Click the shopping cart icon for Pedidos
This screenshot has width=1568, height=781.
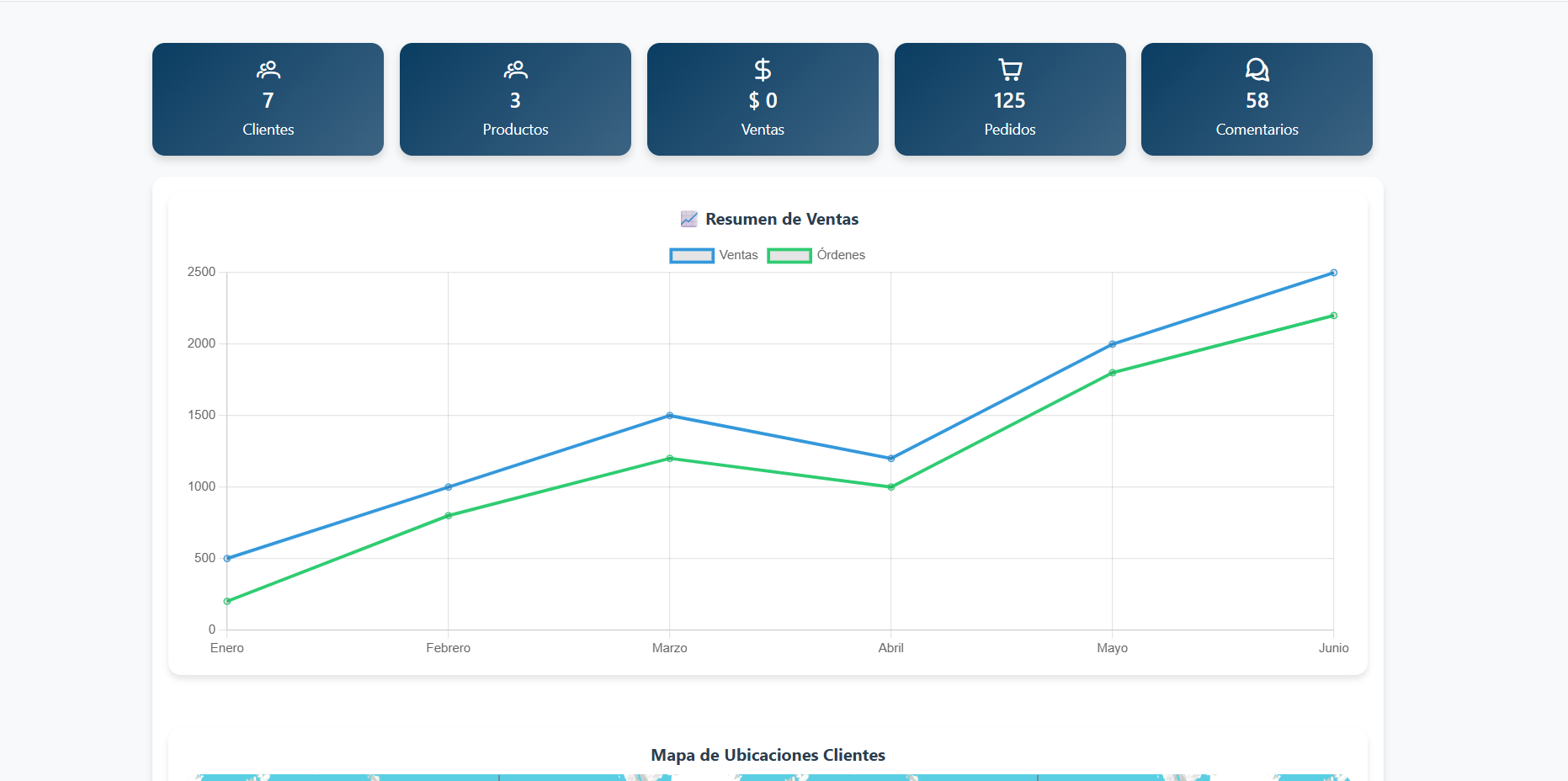coord(1009,70)
